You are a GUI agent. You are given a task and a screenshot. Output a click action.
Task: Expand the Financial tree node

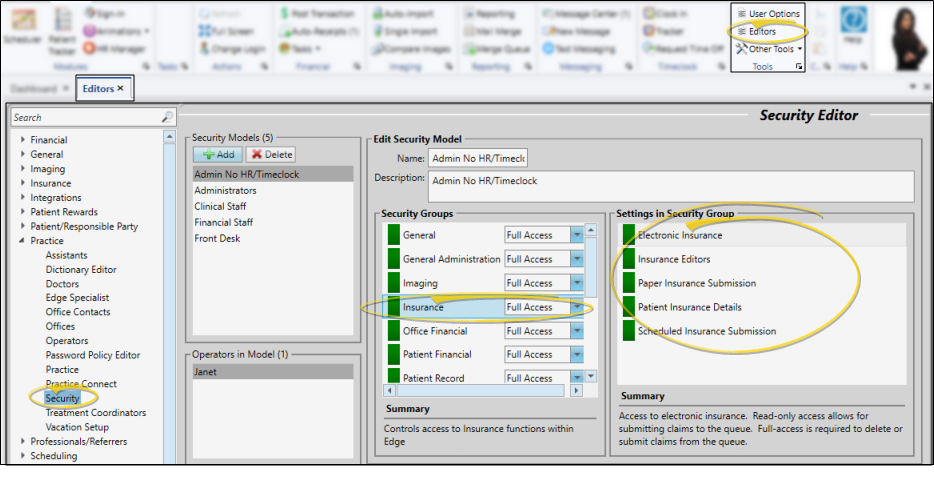click(x=23, y=141)
